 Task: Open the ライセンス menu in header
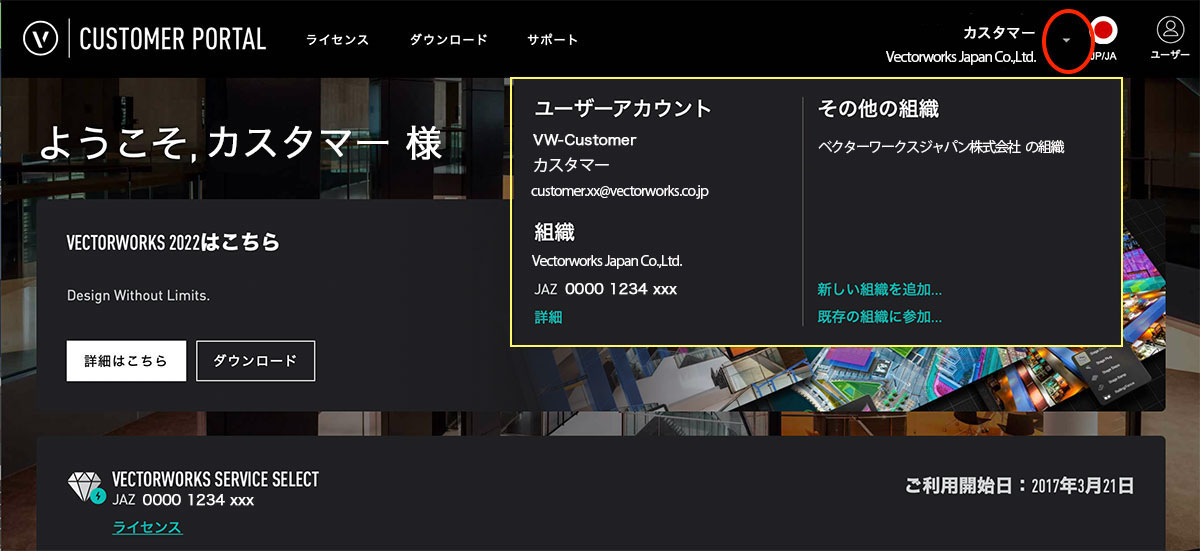337,40
